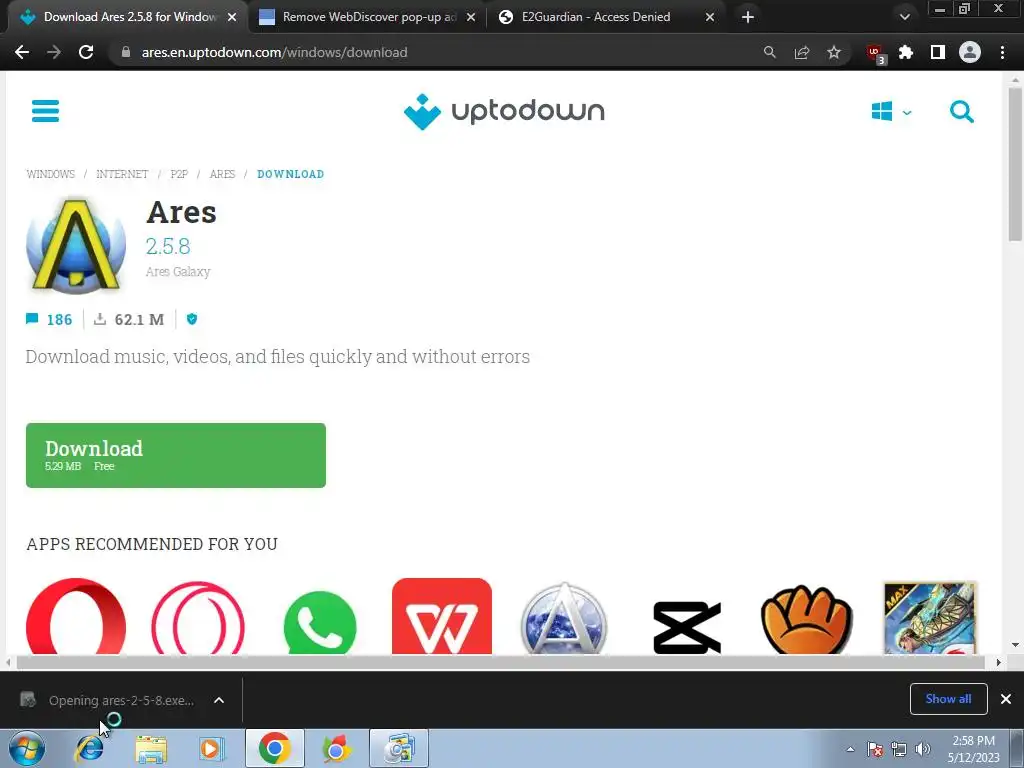Open Windows Media Player from the taskbar

(212, 748)
